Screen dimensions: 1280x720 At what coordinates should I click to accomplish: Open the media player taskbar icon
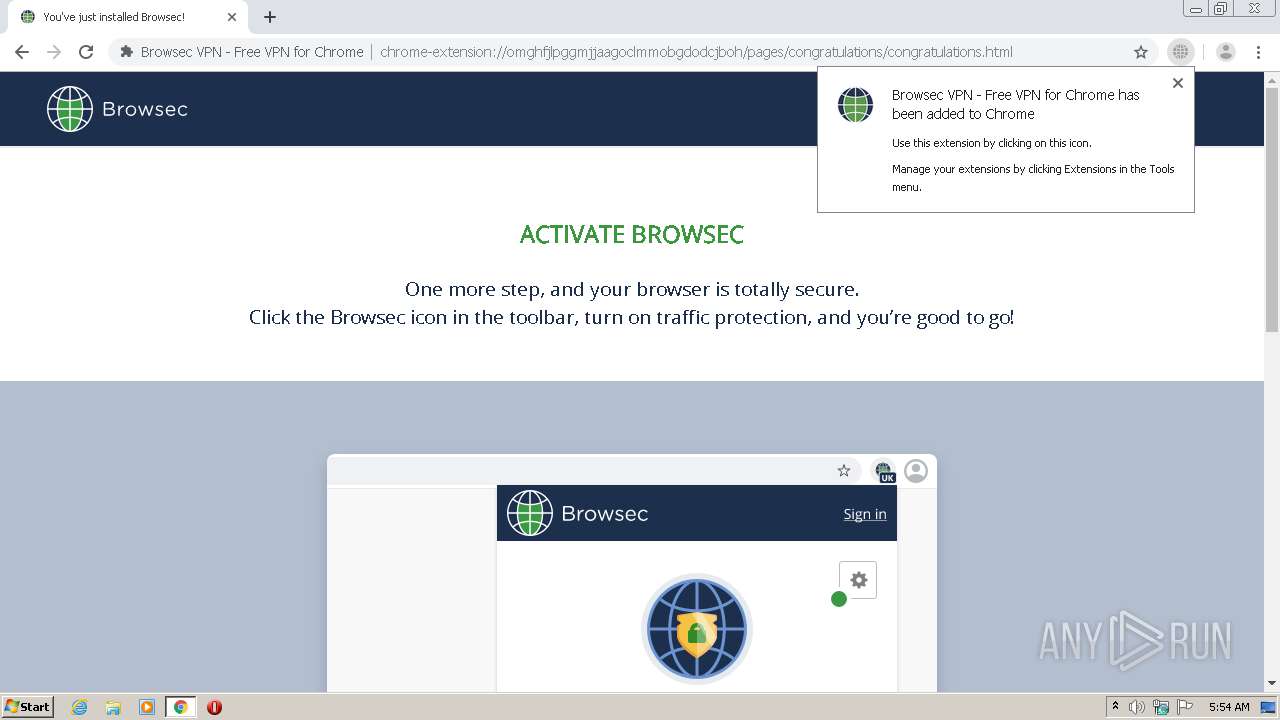point(147,707)
